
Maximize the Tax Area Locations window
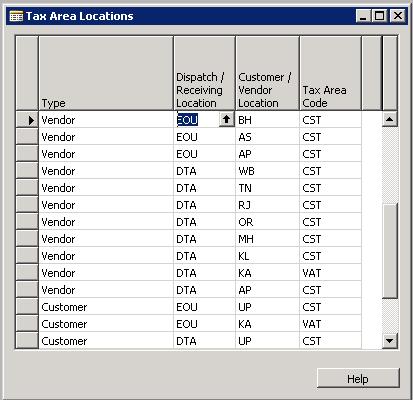379,16
